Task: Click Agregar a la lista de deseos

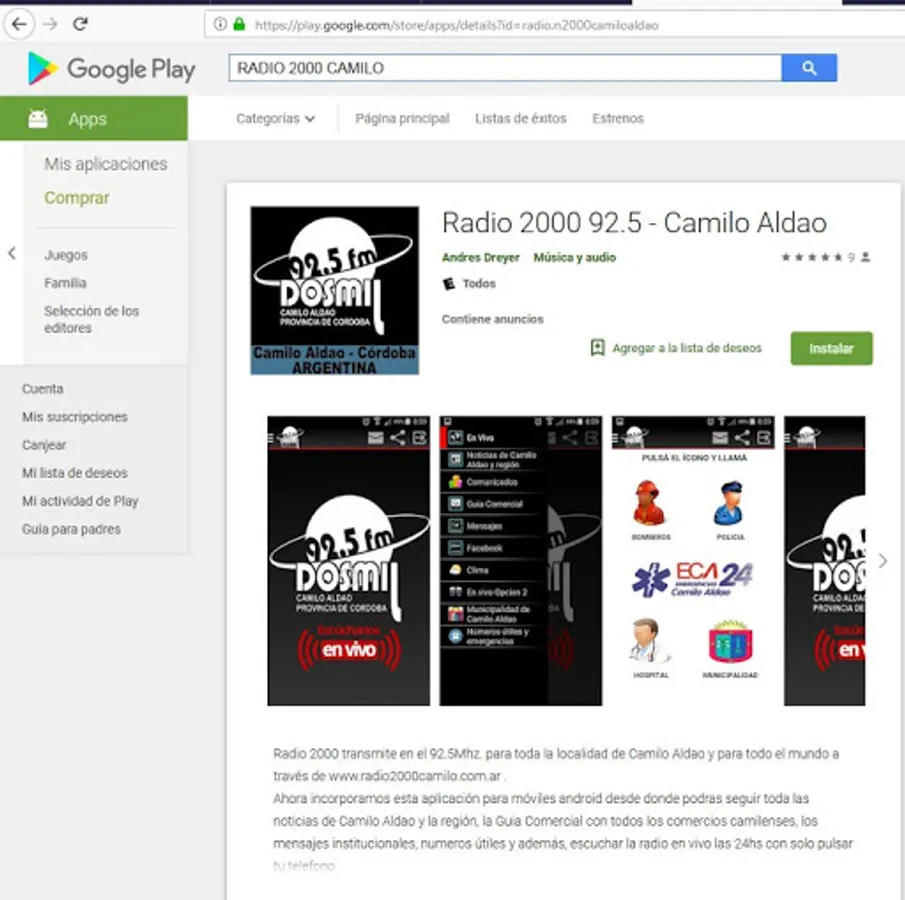Action: [687, 348]
